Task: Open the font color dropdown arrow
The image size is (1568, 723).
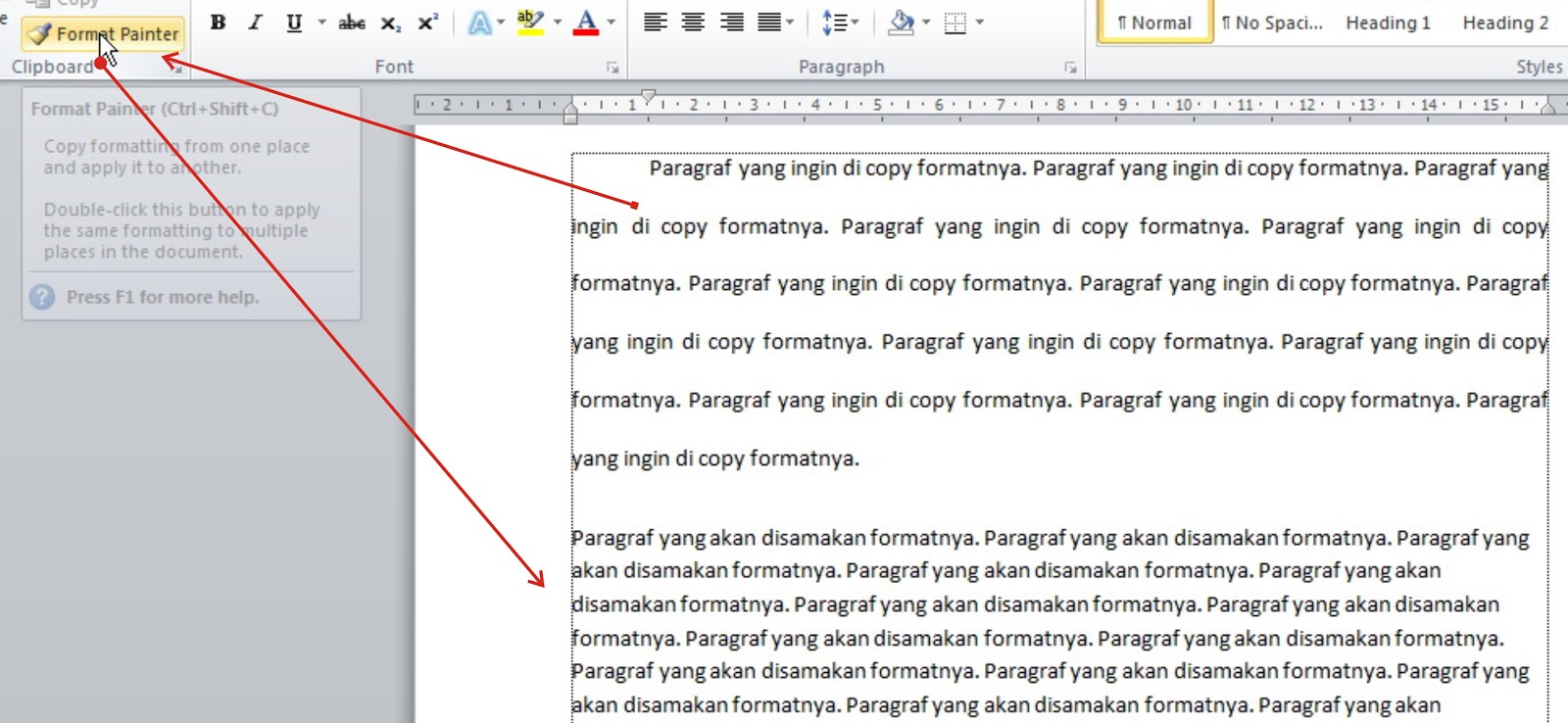Action: (x=611, y=23)
